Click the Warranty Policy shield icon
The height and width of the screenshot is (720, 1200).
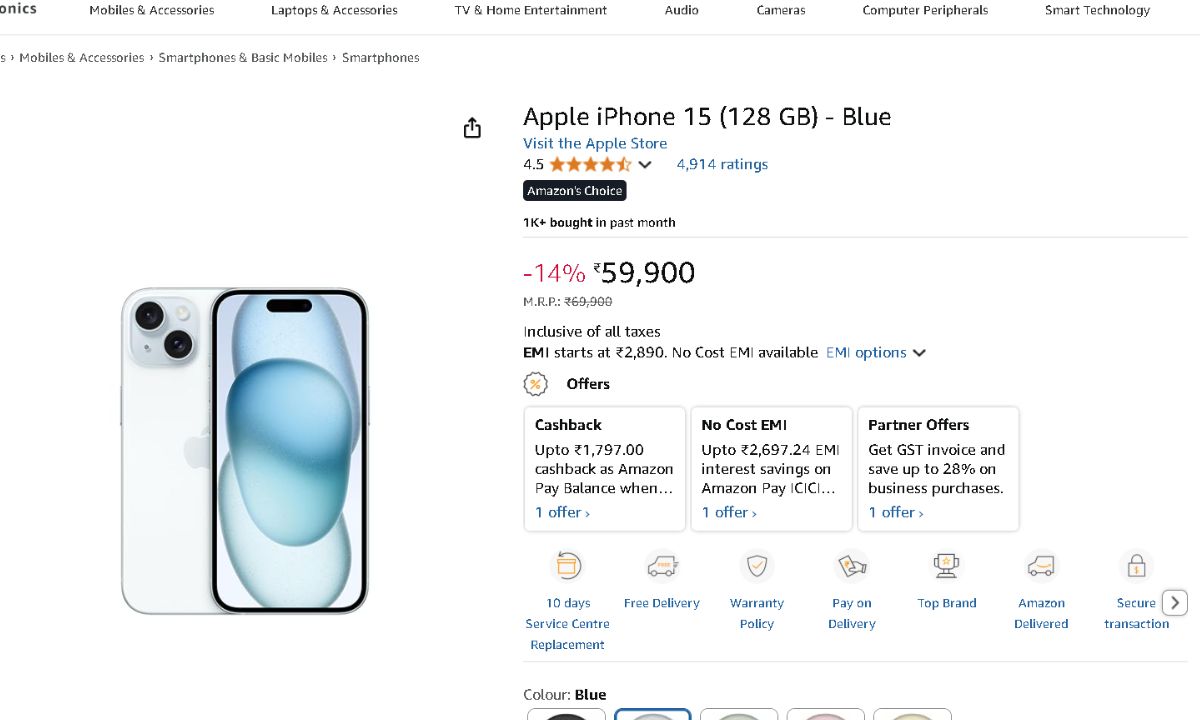click(x=757, y=566)
